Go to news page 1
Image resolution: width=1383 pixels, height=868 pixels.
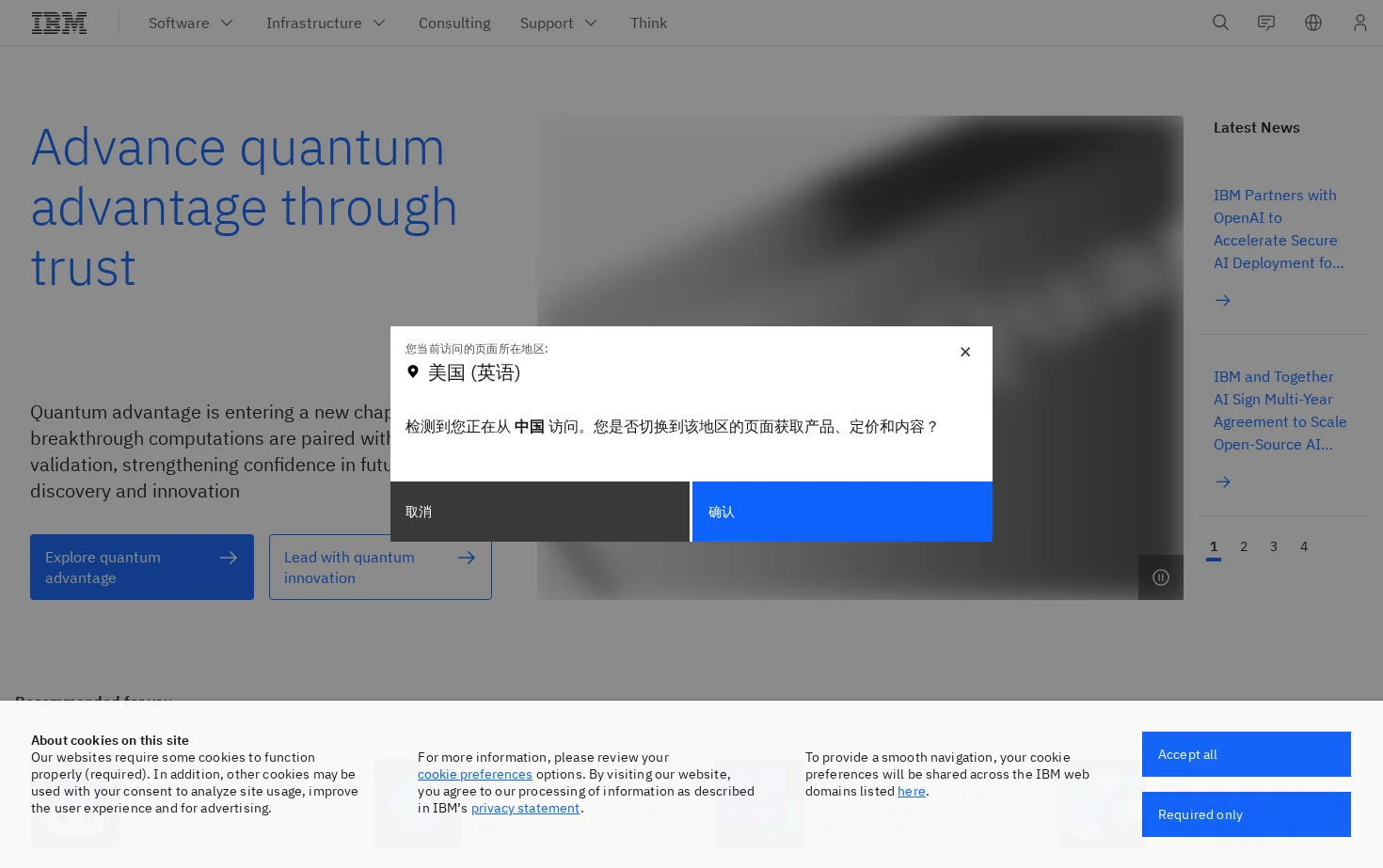click(x=1214, y=547)
